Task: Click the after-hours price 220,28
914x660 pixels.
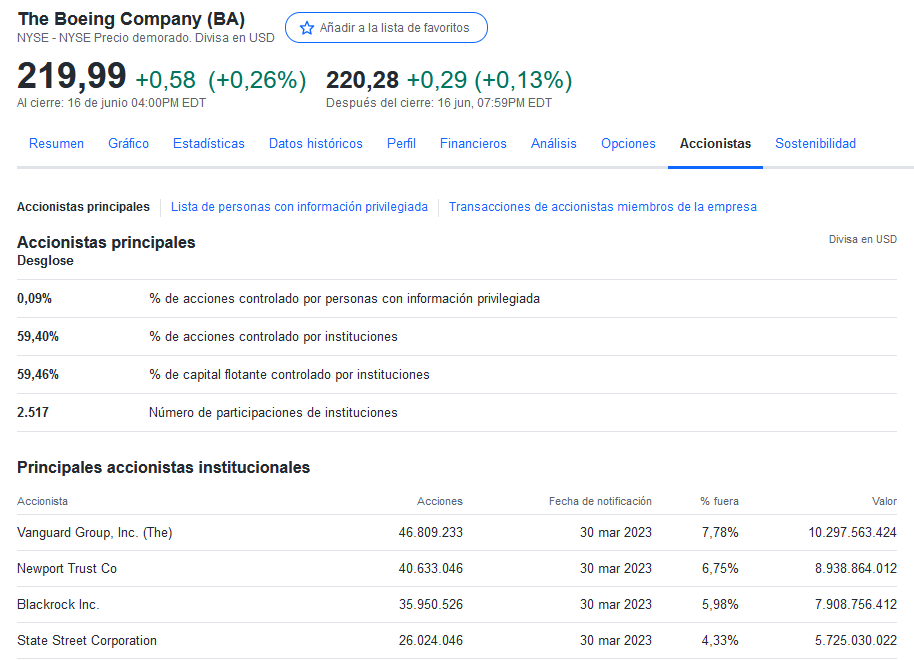Action: click(362, 80)
